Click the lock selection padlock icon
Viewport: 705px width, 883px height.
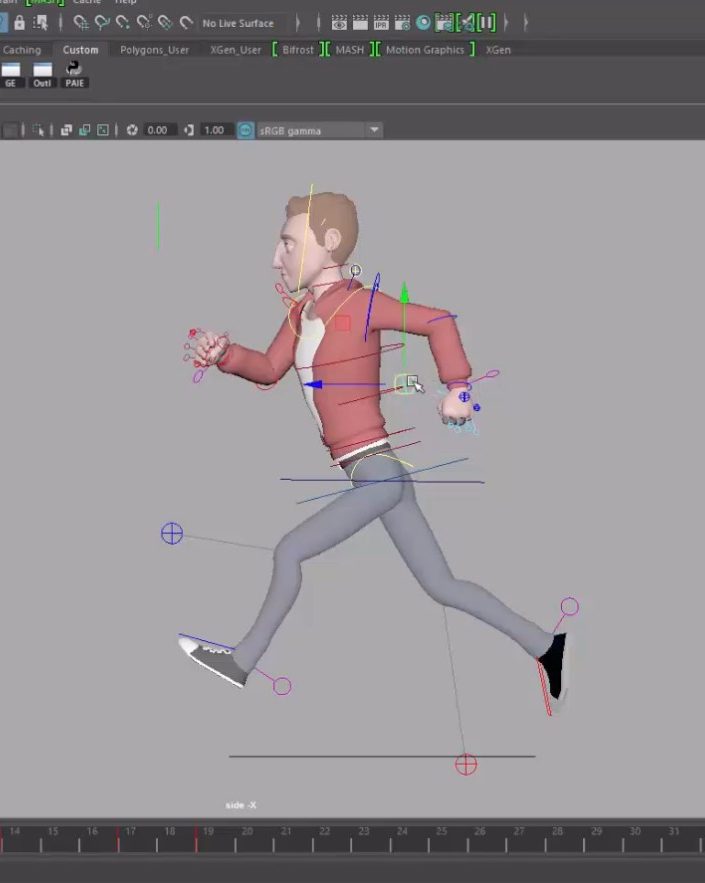[x=19, y=23]
